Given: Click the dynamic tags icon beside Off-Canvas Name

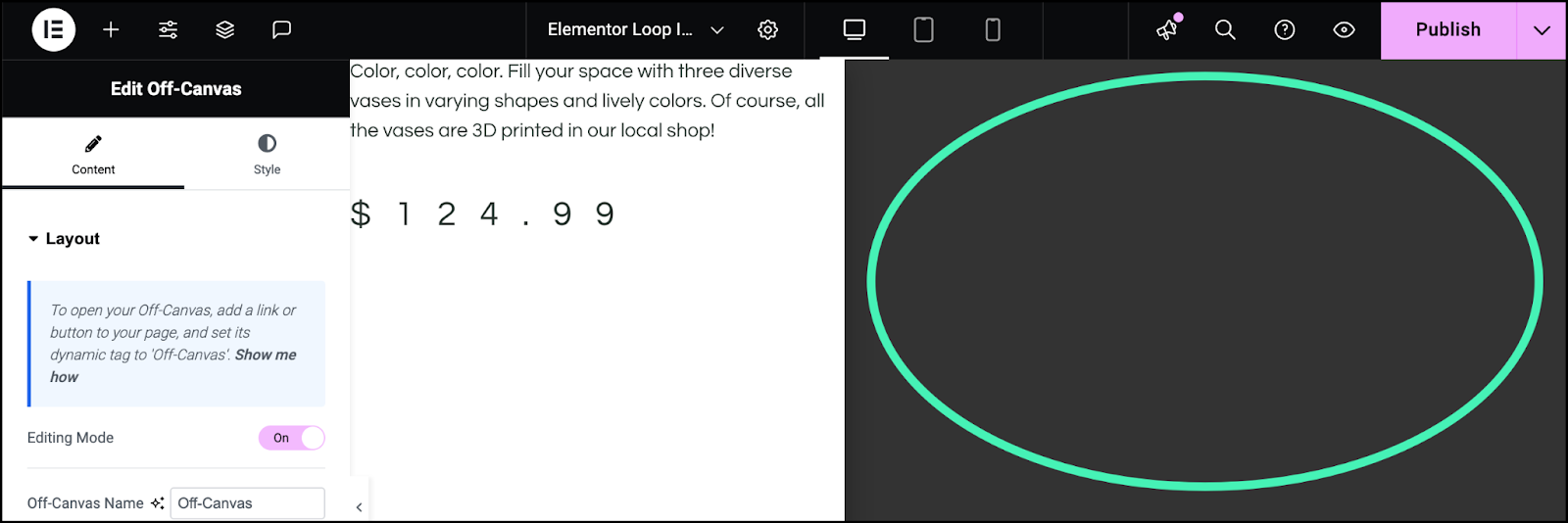Looking at the screenshot, I should pos(157,502).
